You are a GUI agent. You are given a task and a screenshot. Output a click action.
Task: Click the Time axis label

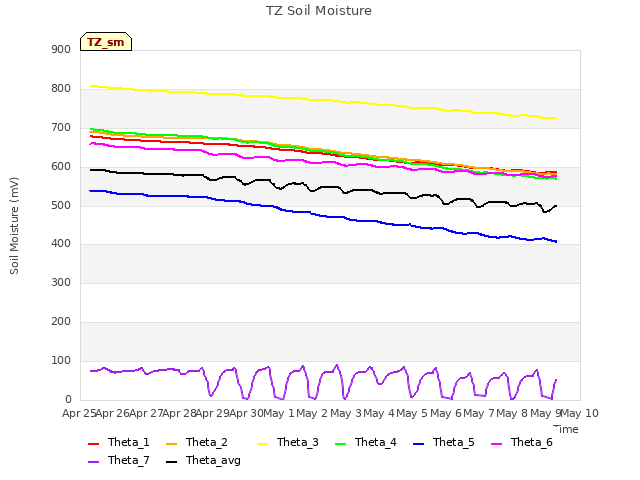(566, 429)
